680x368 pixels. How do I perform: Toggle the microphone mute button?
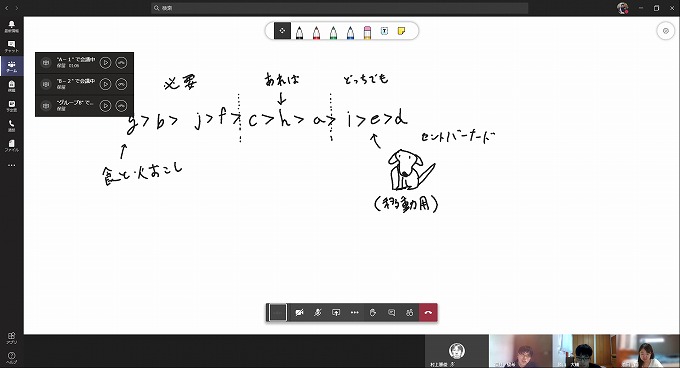point(317,313)
